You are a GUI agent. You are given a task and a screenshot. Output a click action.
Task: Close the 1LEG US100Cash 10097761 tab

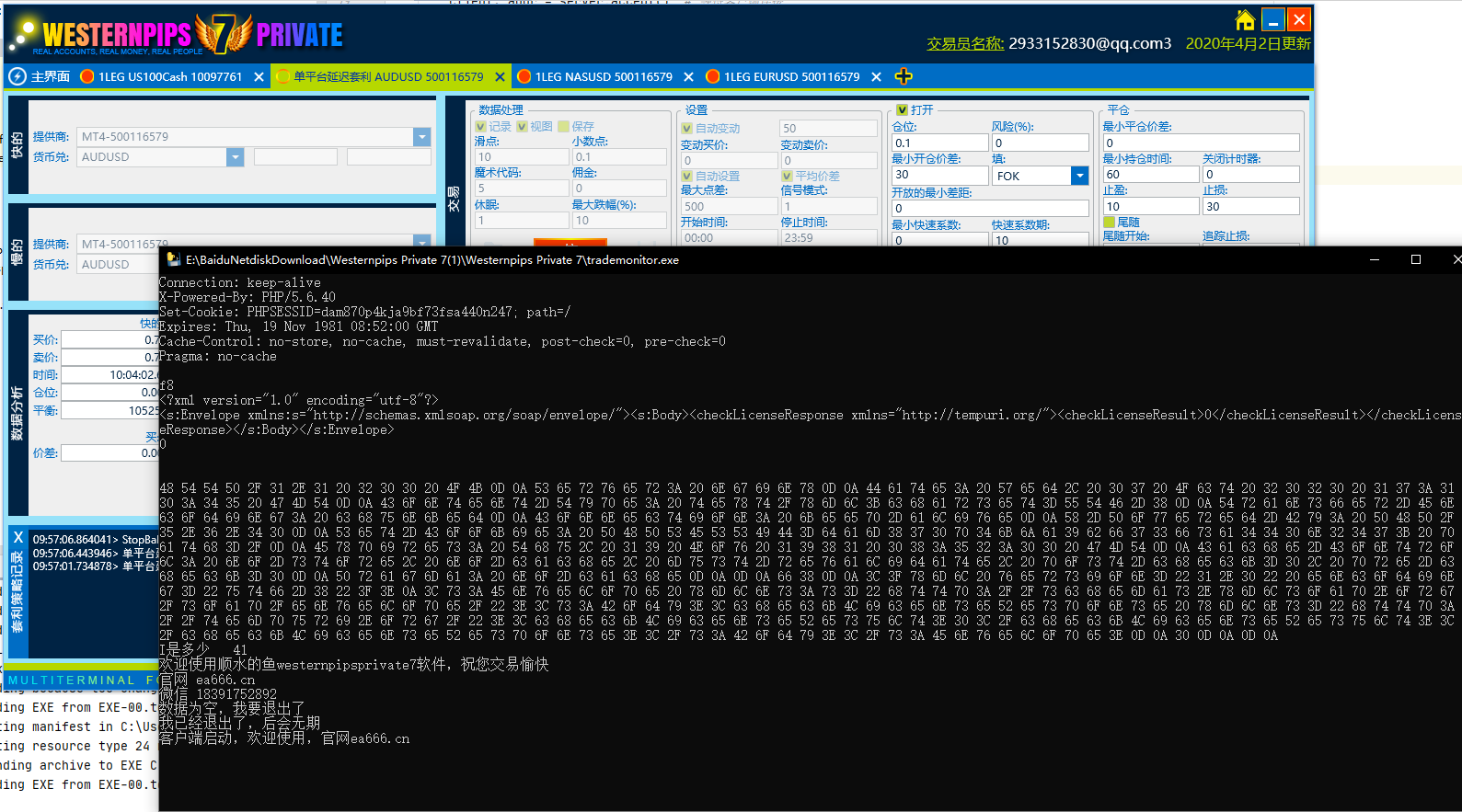[259, 77]
